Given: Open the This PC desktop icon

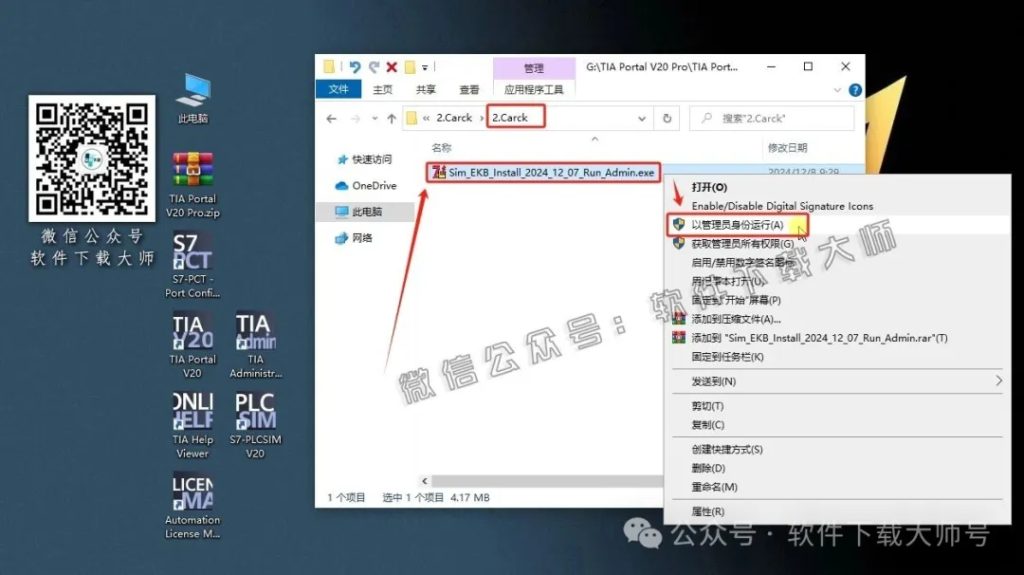Looking at the screenshot, I should (x=193, y=98).
